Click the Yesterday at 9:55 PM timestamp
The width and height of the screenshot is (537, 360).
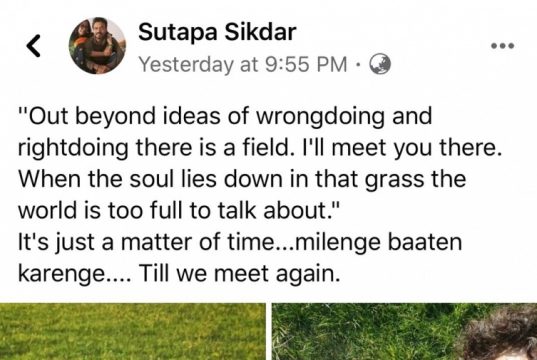tap(243, 64)
